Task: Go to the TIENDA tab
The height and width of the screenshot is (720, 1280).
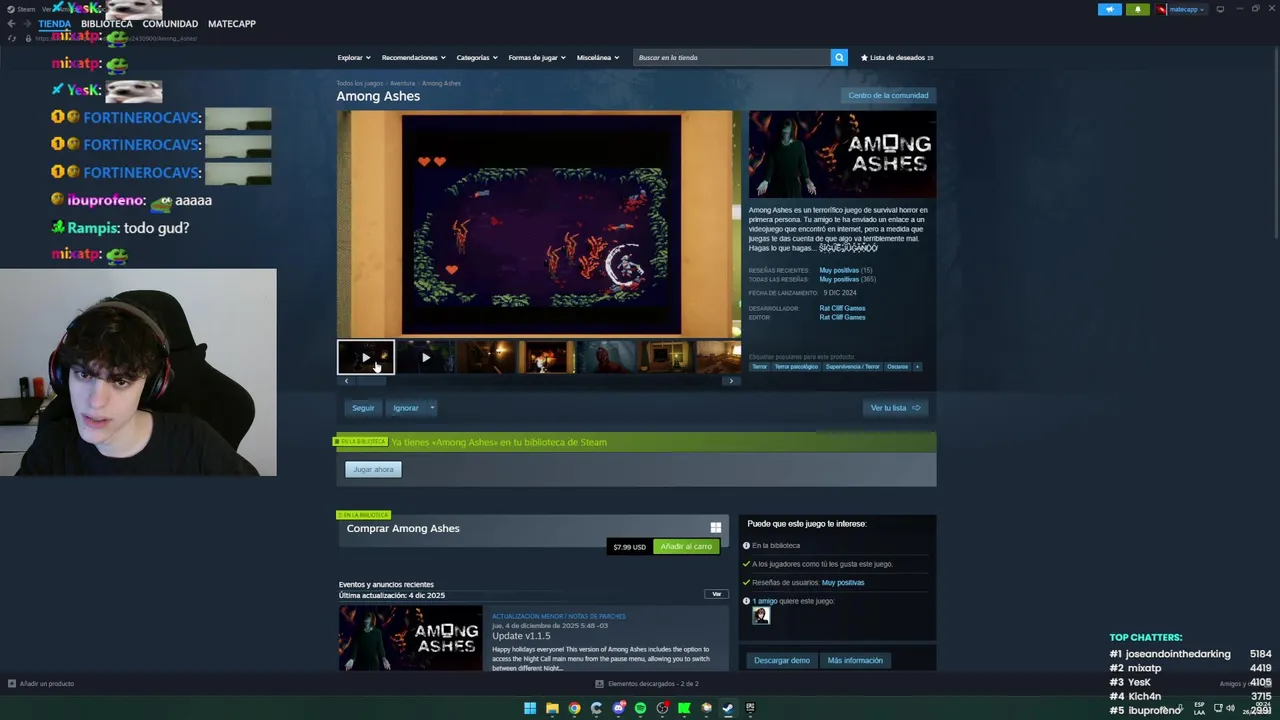Action: [54, 23]
